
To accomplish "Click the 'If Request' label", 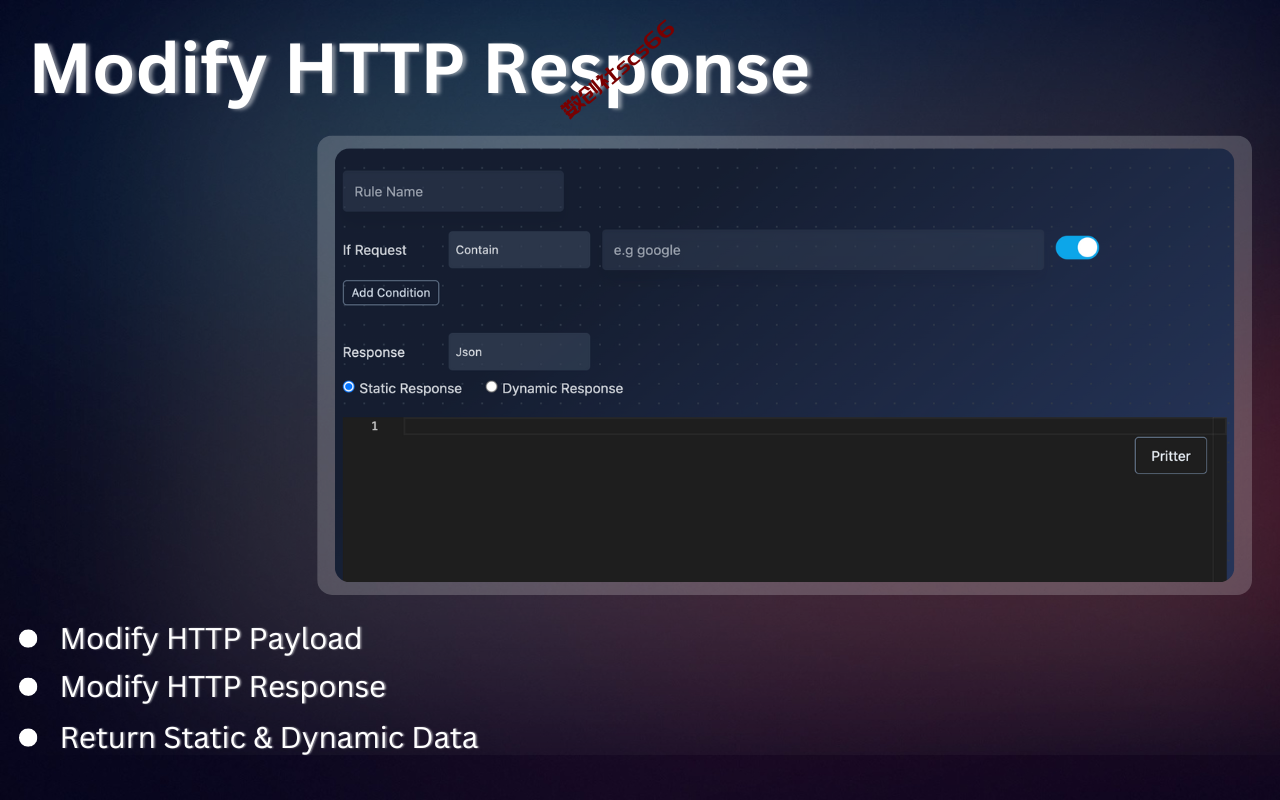I will (x=375, y=250).
